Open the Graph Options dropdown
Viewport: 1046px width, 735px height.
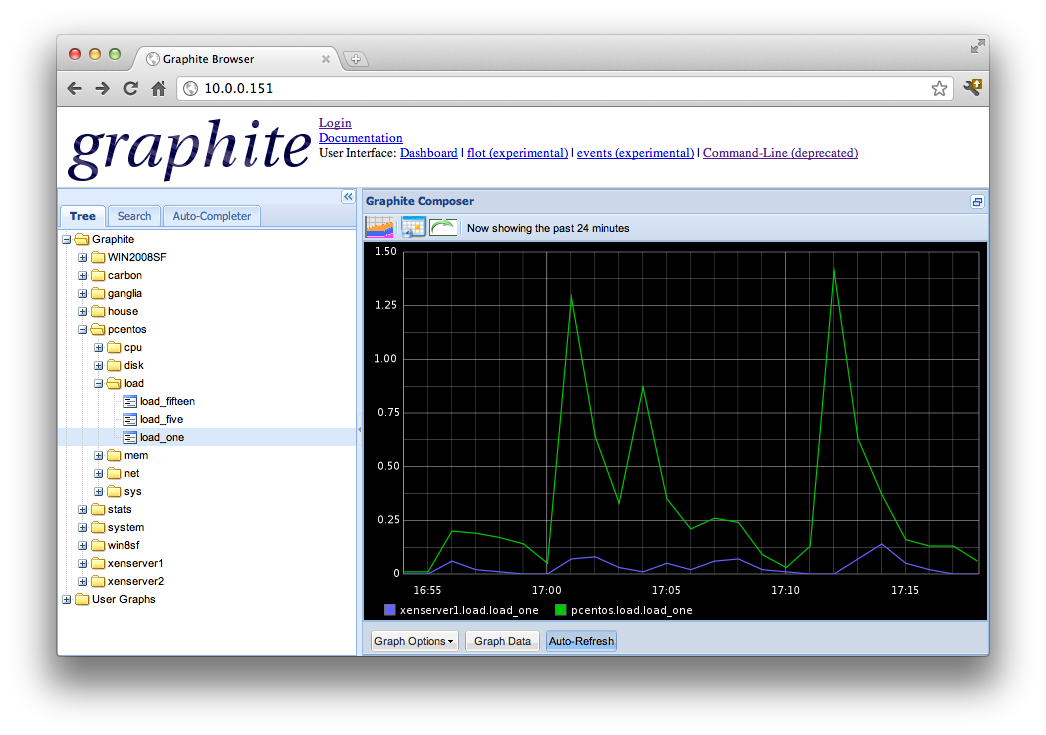click(414, 640)
